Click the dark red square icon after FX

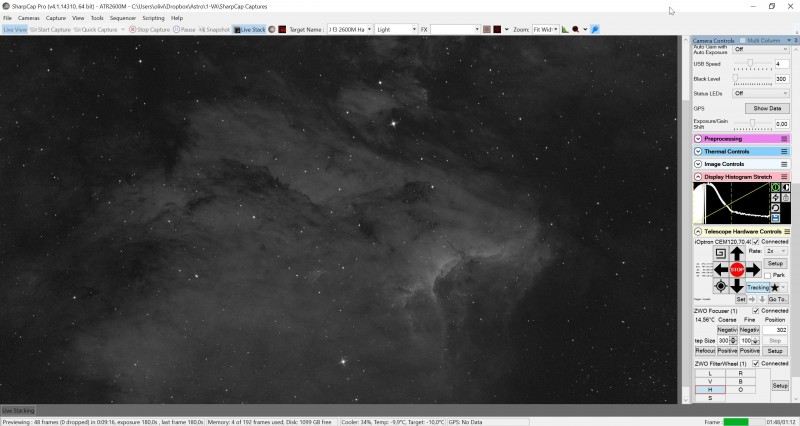pyautogui.click(x=497, y=30)
